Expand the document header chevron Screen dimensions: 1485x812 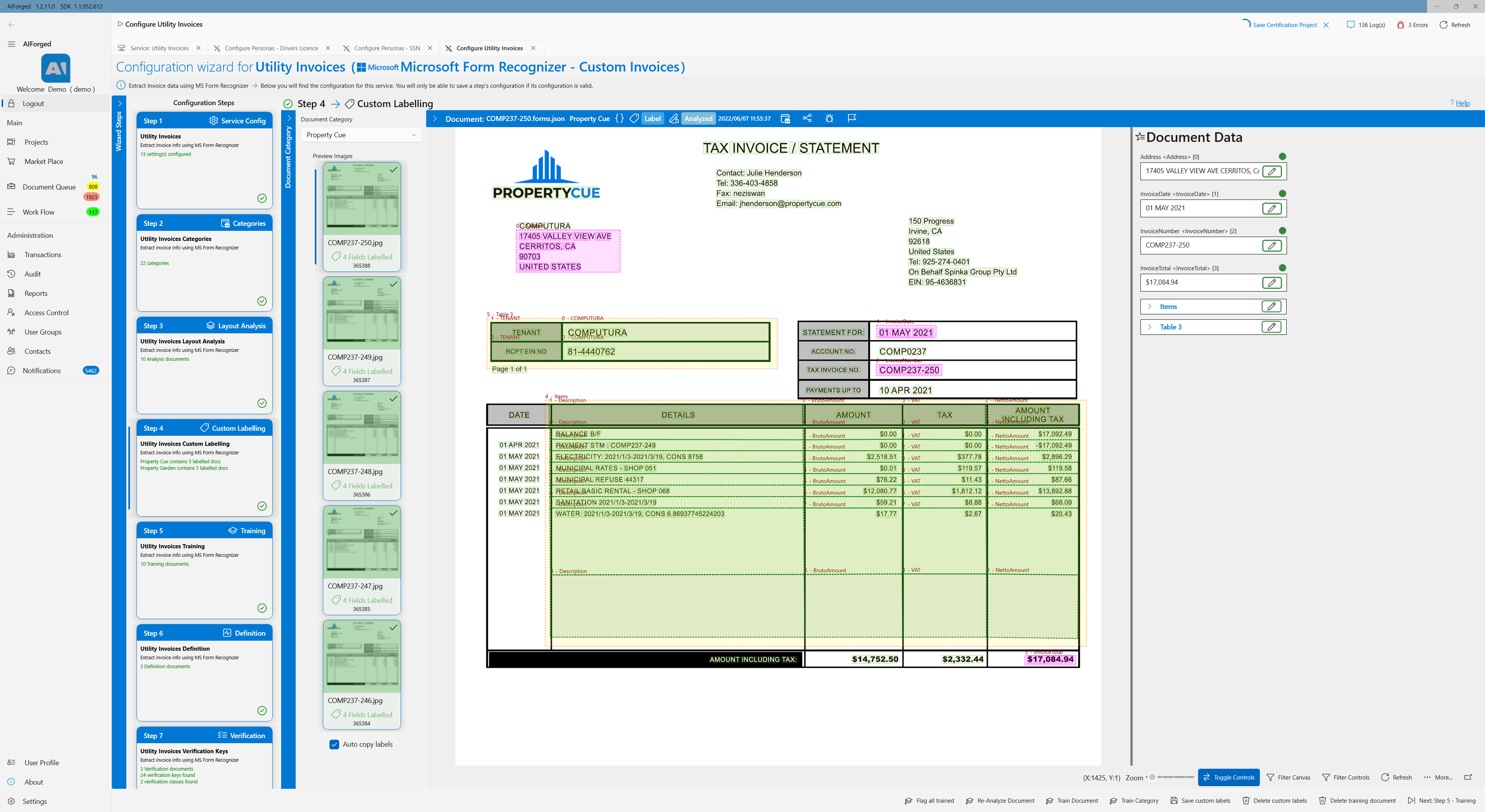tap(435, 119)
